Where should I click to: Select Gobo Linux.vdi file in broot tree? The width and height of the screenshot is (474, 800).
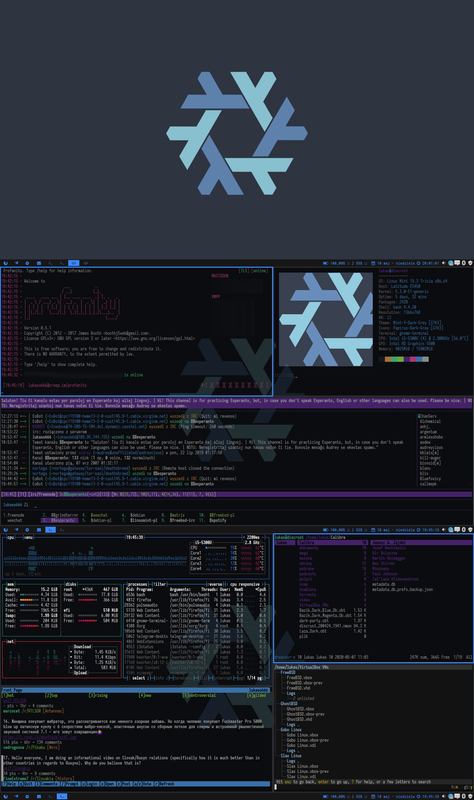(x=302, y=745)
